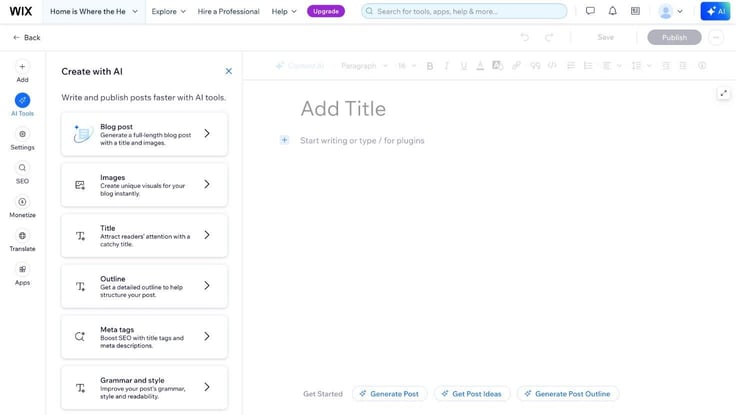Go Back from editor
Viewport: 736px width, 415px height.
(x=27, y=37)
